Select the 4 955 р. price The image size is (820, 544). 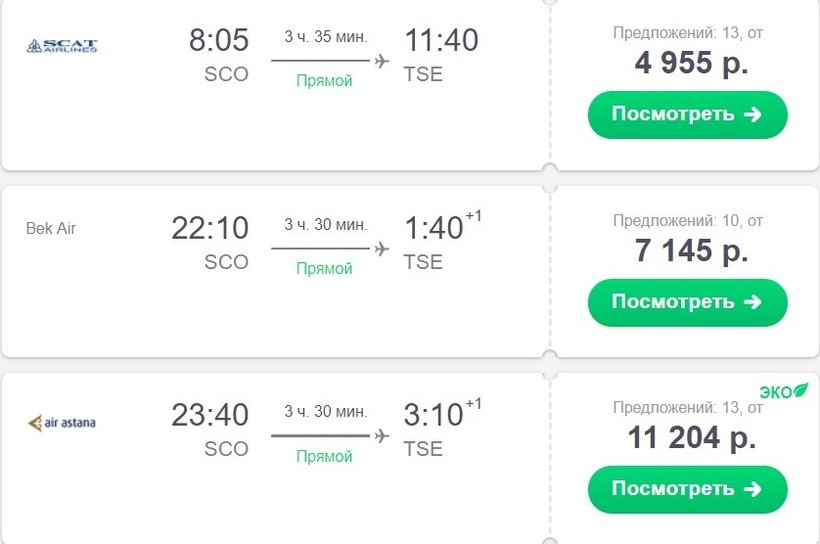[691, 63]
